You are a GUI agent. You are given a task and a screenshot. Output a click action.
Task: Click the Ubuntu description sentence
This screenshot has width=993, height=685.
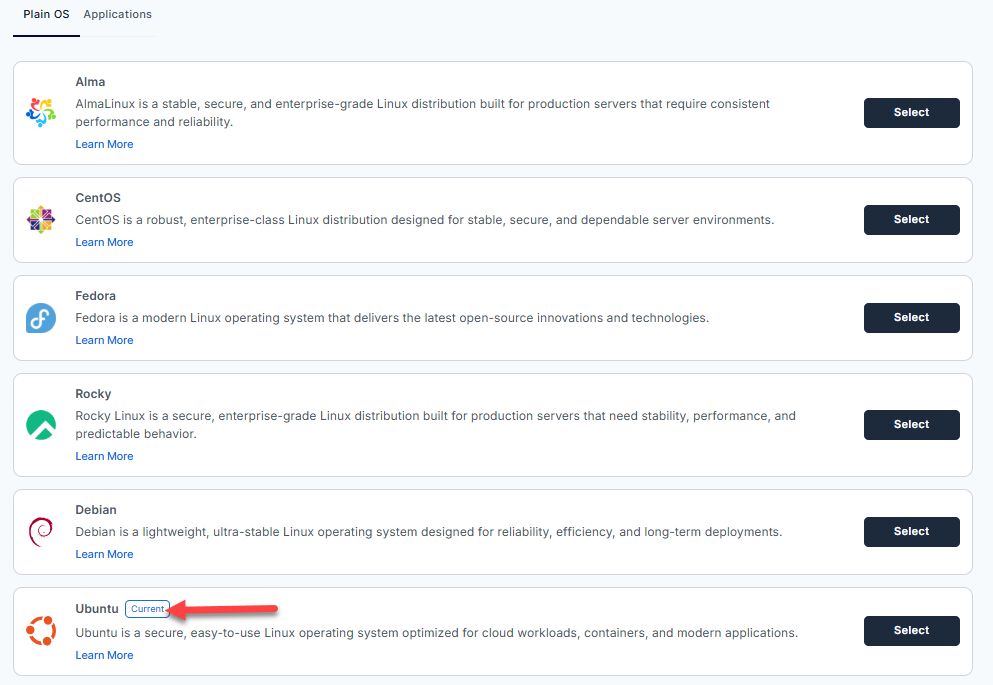pos(437,633)
